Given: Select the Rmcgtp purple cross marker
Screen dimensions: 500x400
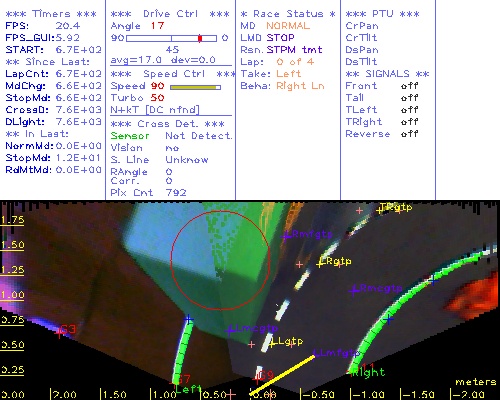Looking at the screenshot, I should point(354,290).
